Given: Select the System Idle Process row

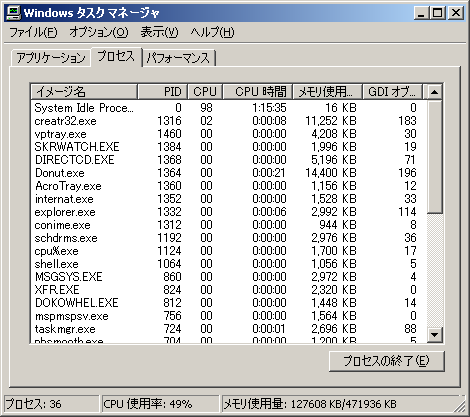Looking at the screenshot, I should (x=229, y=108).
